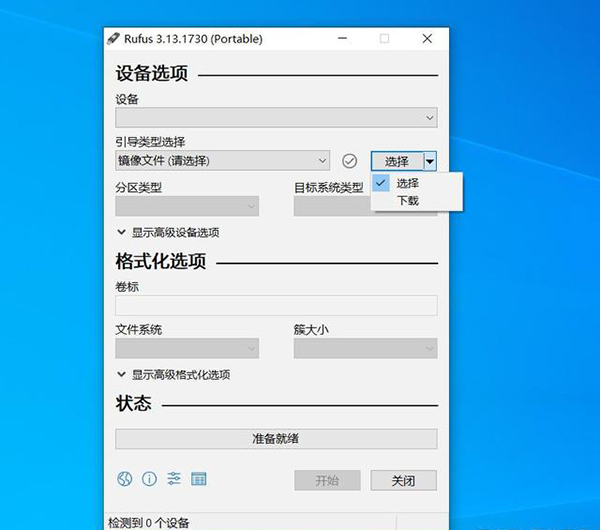The width and height of the screenshot is (600, 530).
Task: Choose the checked 选择 menu entry
Action: pos(408,183)
